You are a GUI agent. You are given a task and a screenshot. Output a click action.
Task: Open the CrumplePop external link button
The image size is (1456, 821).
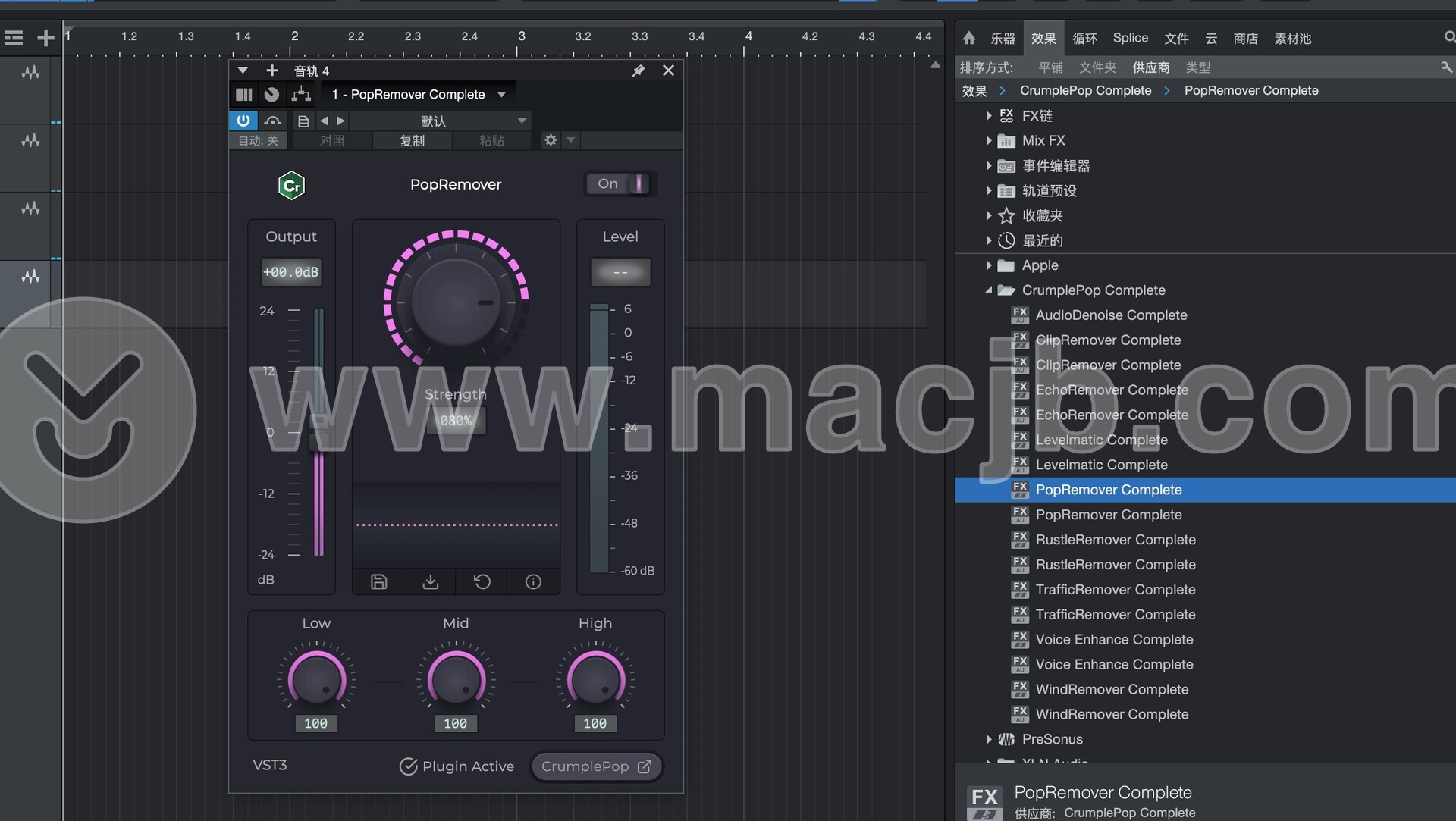pyautogui.click(x=596, y=766)
